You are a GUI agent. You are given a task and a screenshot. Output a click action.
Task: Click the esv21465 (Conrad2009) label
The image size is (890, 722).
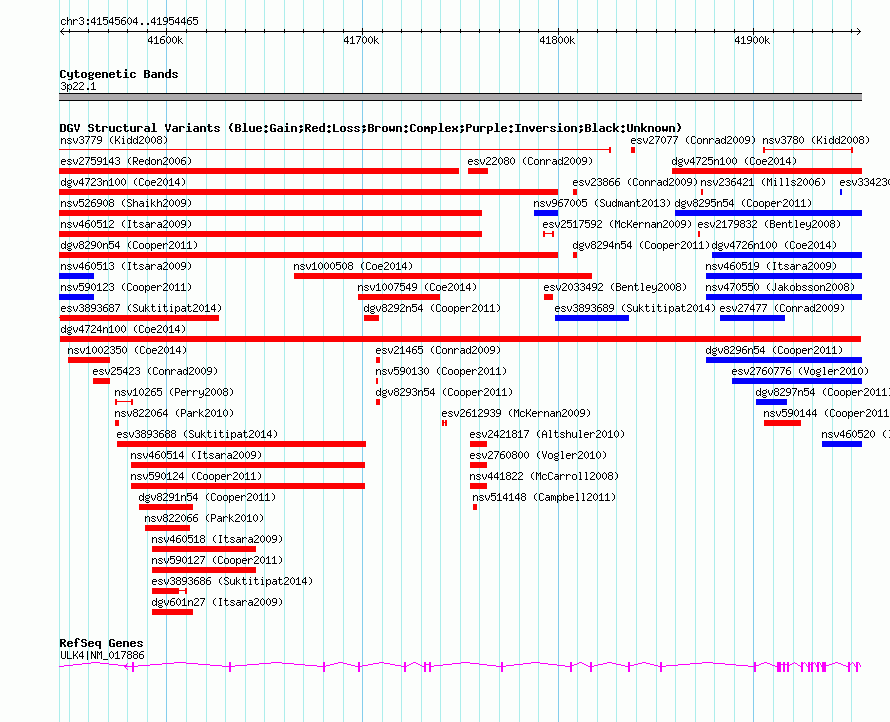(x=438, y=350)
